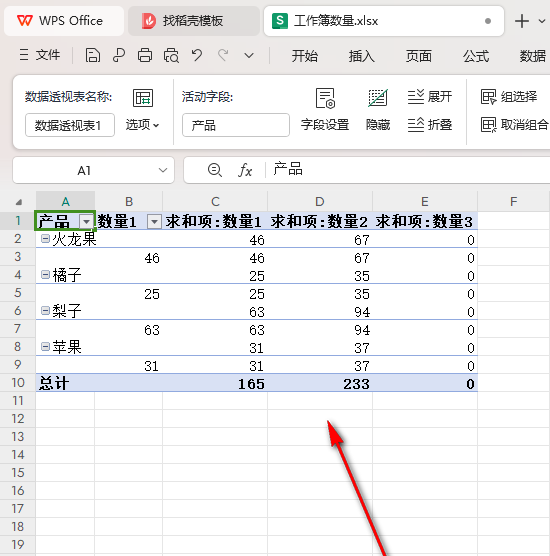The height and width of the screenshot is (556, 550).
Task: Select the 工作簿数量.xlsx document tab
Action: [x=384, y=21]
